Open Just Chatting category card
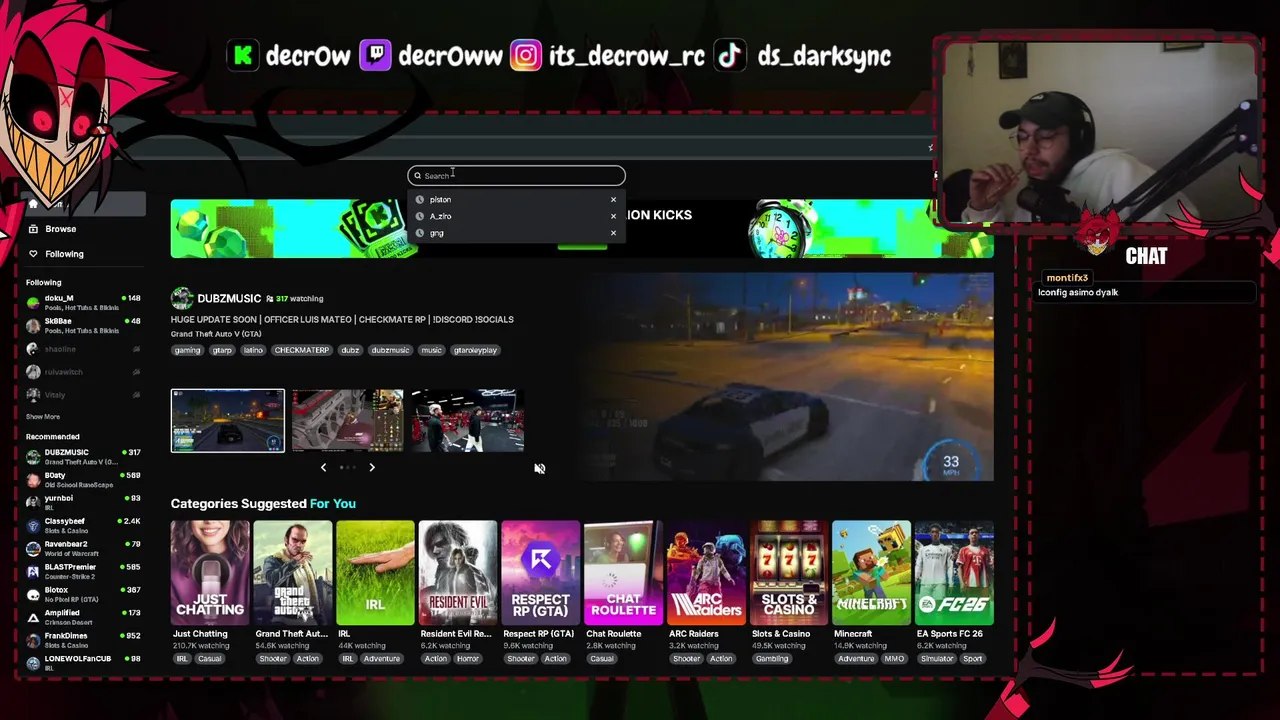Image resolution: width=1280 pixels, height=720 pixels. pos(210,572)
